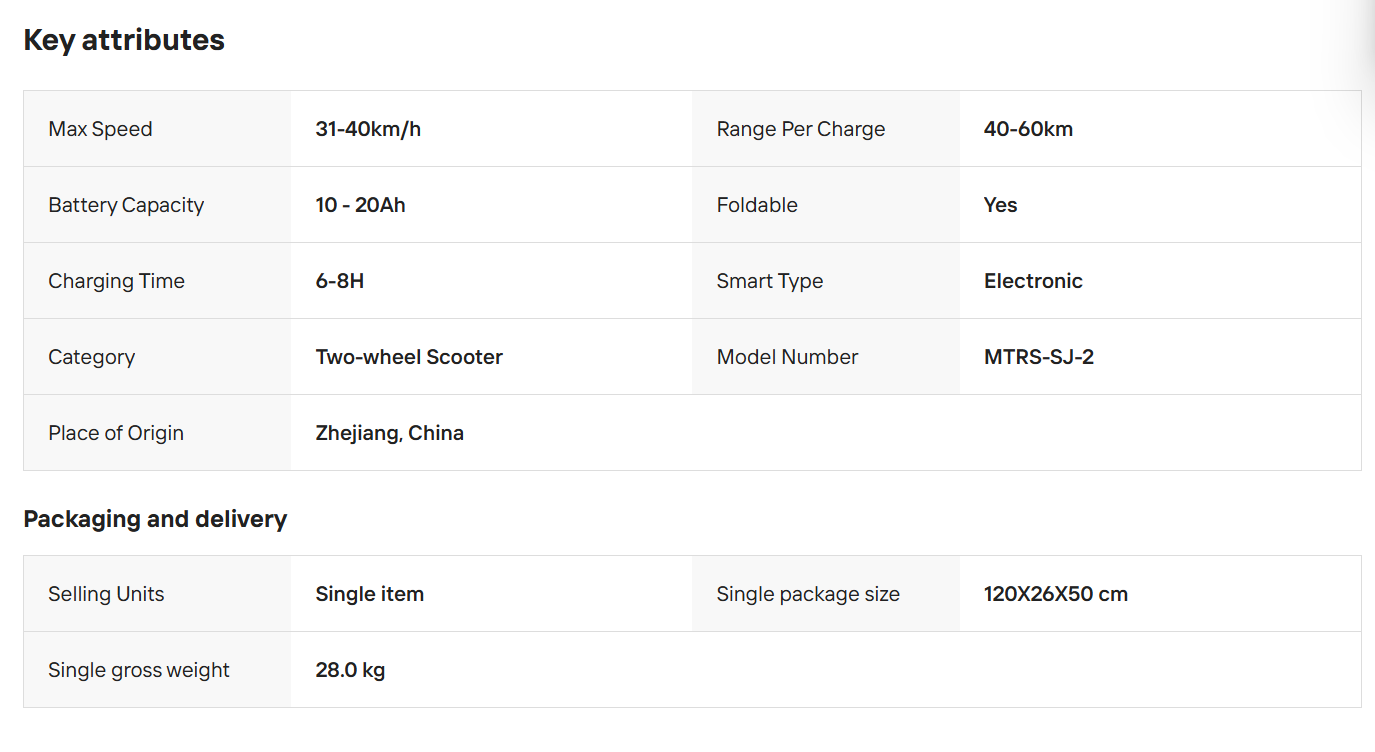Click the Packaging and delivery heading
This screenshot has width=1375, height=752.
pos(155,519)
